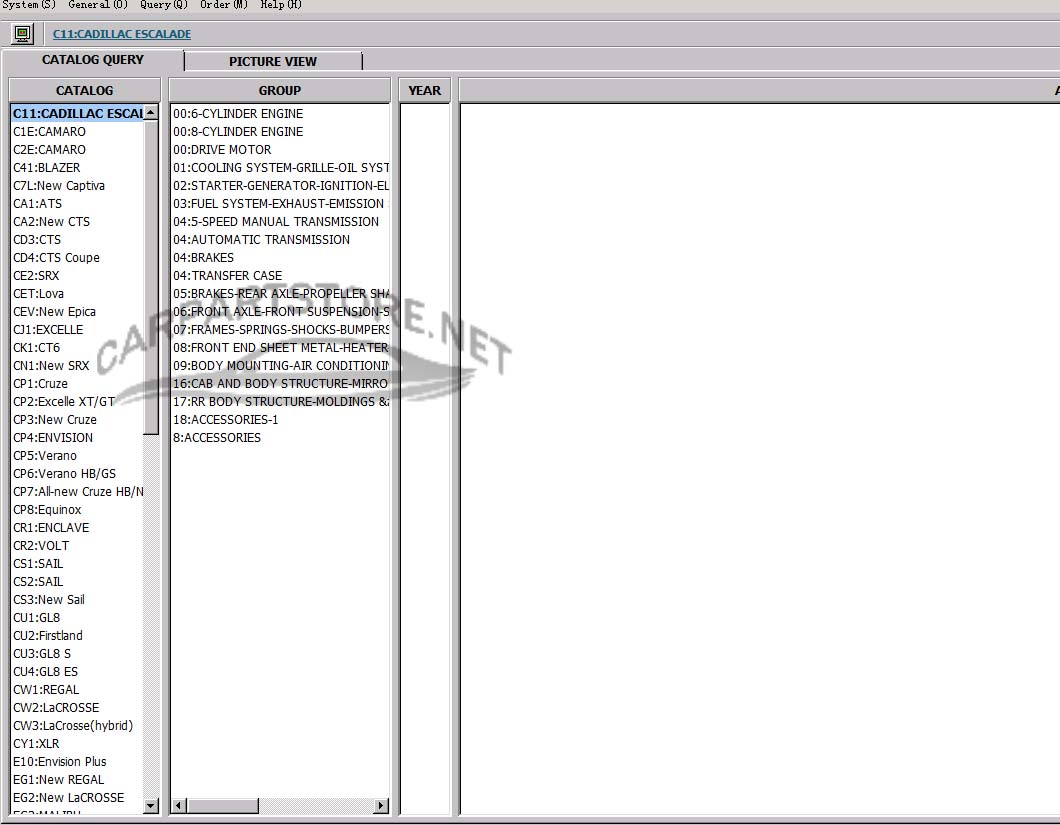Select C41:BLAZER in the catalog list
This screenshot has height=825, width=1060.
tap(47, 168)
